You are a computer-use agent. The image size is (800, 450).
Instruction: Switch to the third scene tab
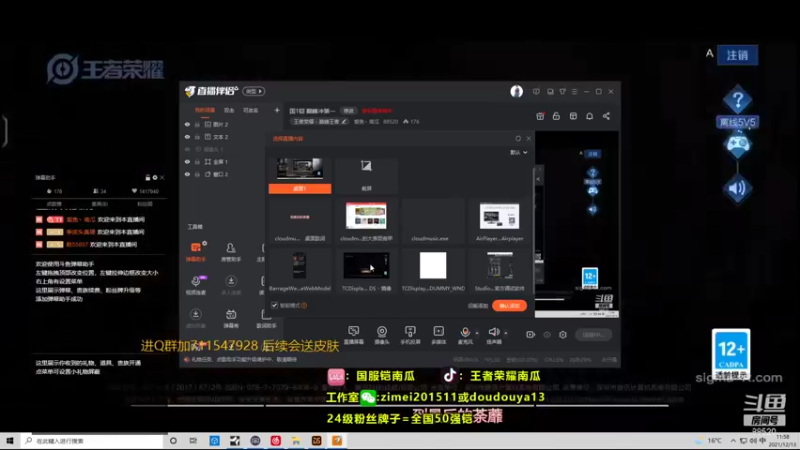click(x=251, y=110)
